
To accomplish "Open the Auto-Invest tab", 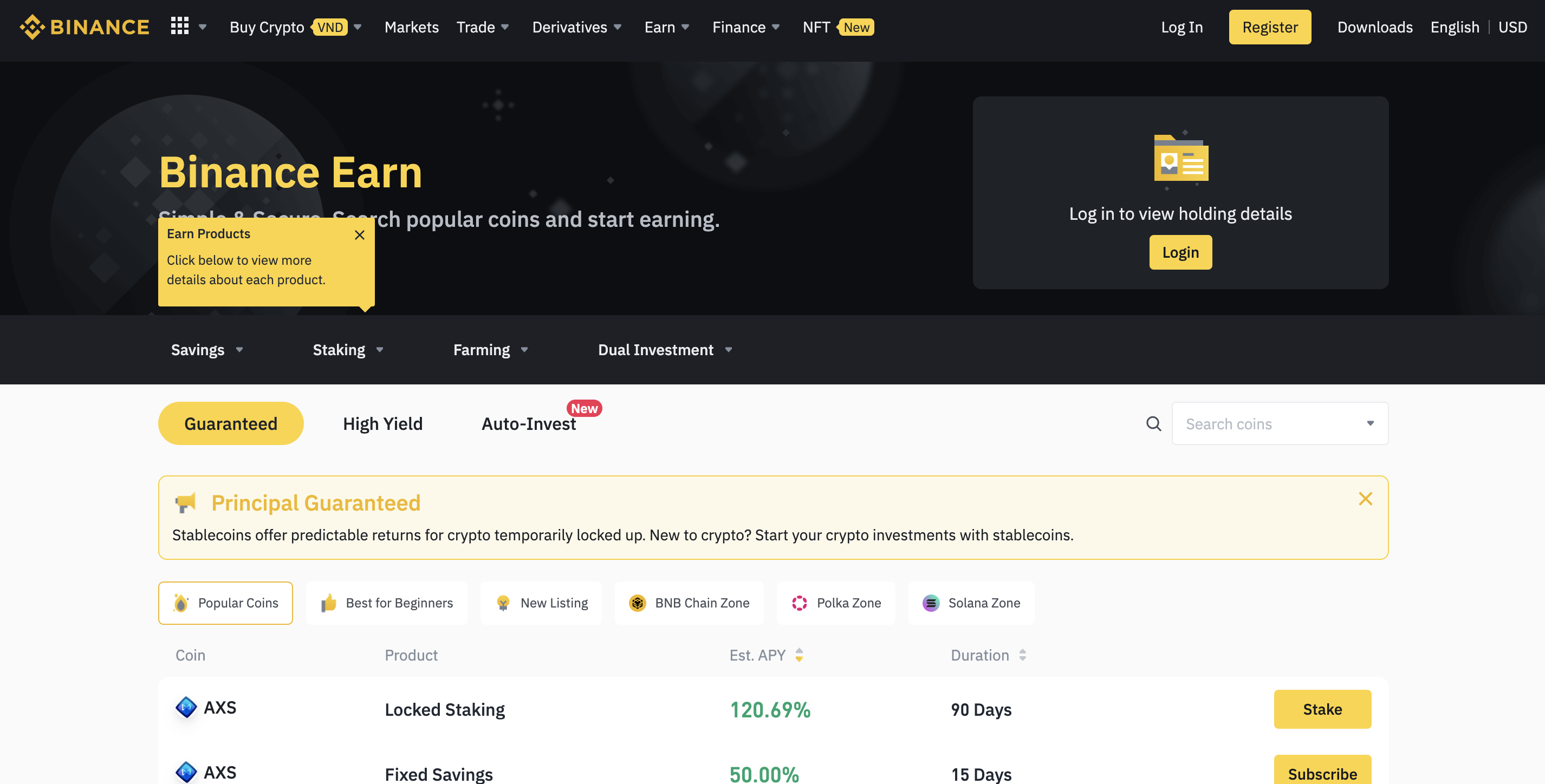I will (x=528, y=424).
